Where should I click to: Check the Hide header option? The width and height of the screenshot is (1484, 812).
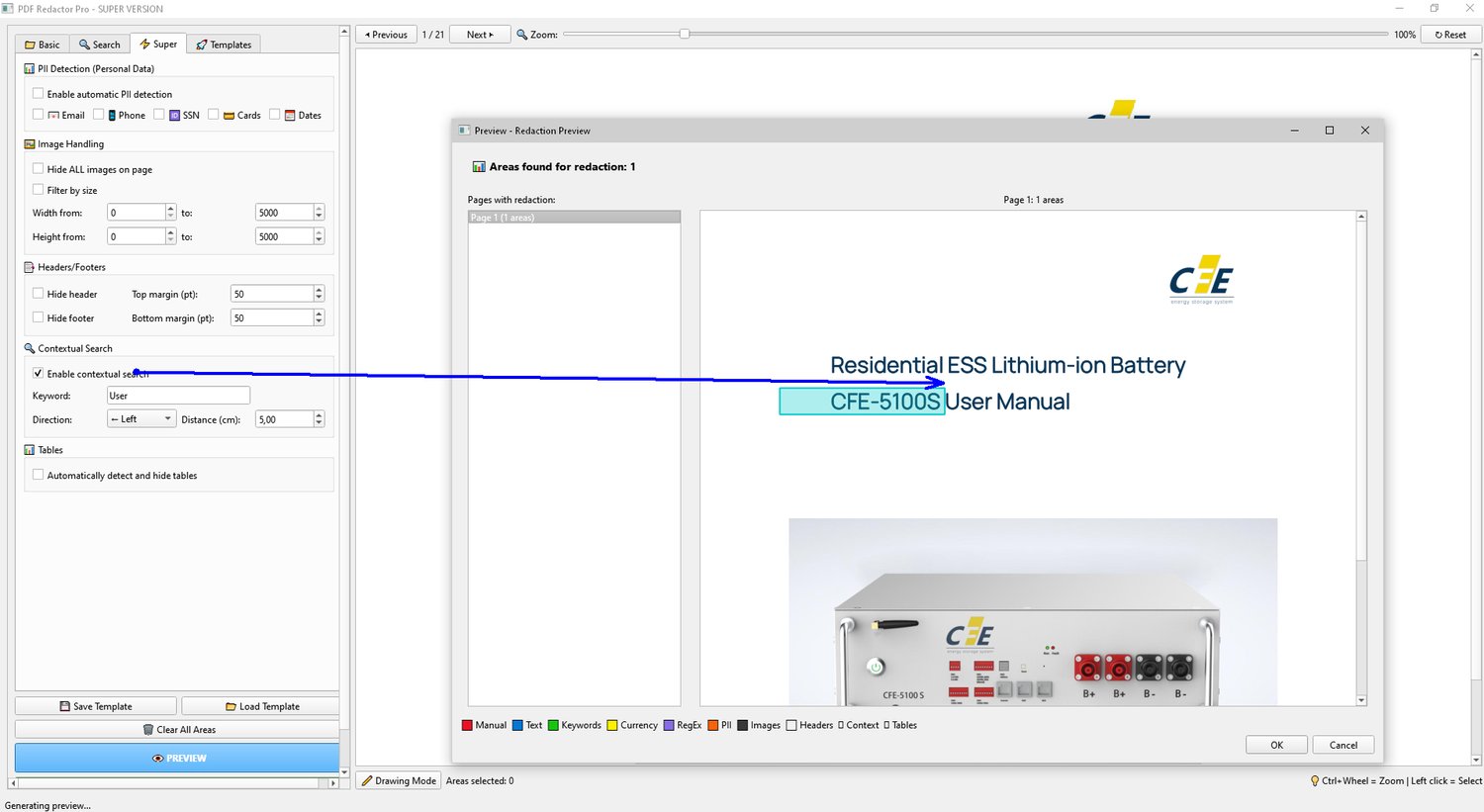[38, 294]
